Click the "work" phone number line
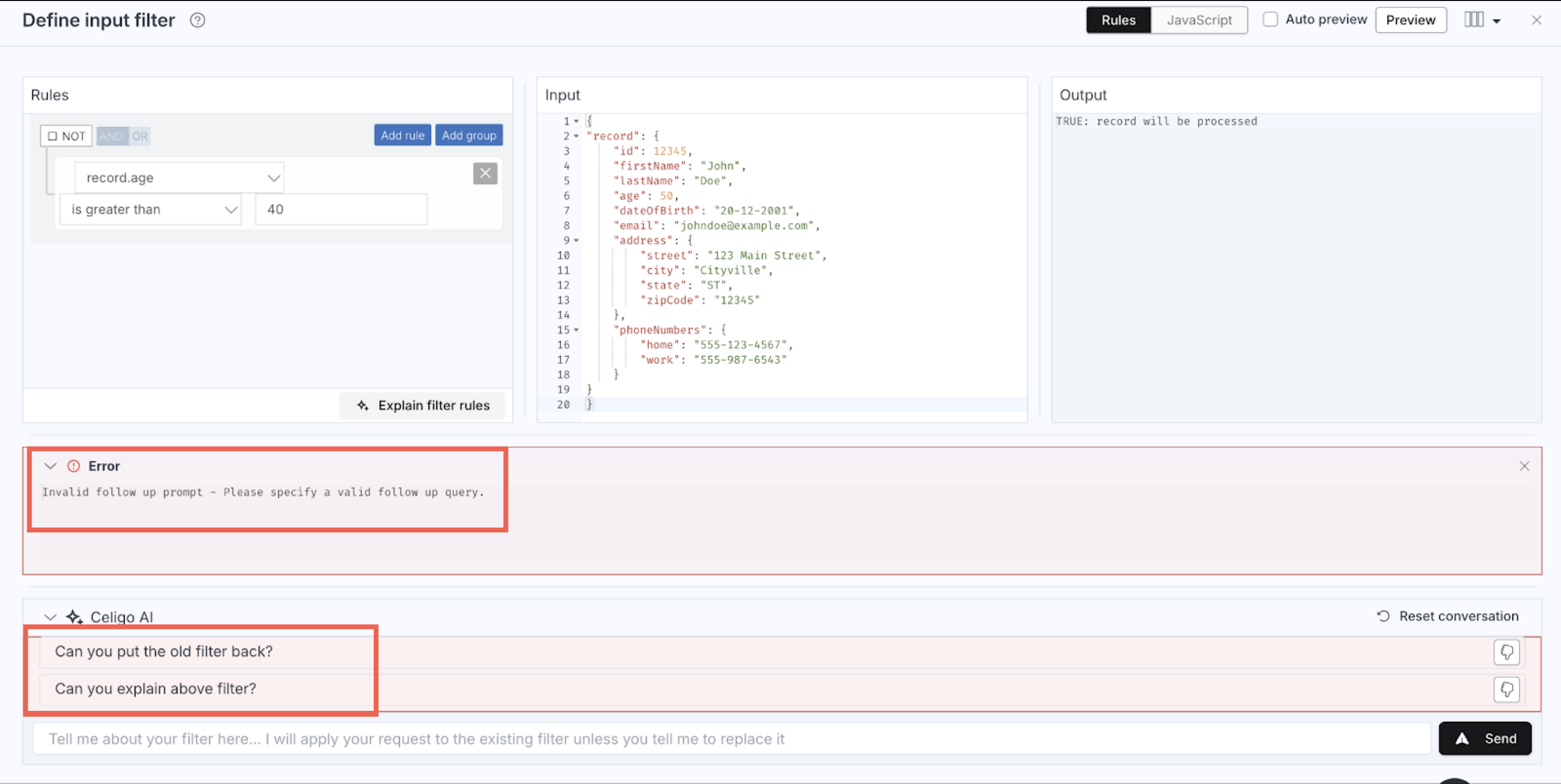The image size is (1561, 784). (713, 360)
